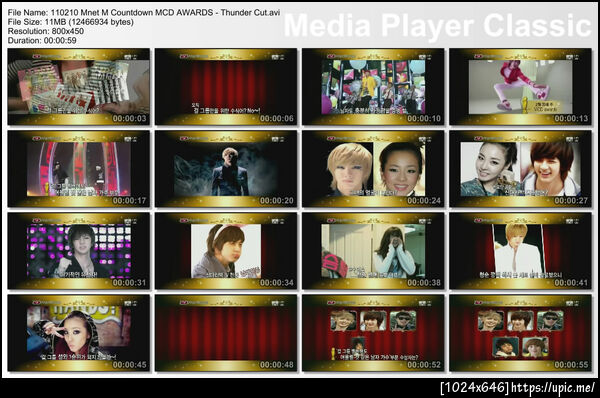Select the thumbnail at 00:00:06
This screenshot has width=600, height=398.
pyautogui.click(x=226, y=87)
